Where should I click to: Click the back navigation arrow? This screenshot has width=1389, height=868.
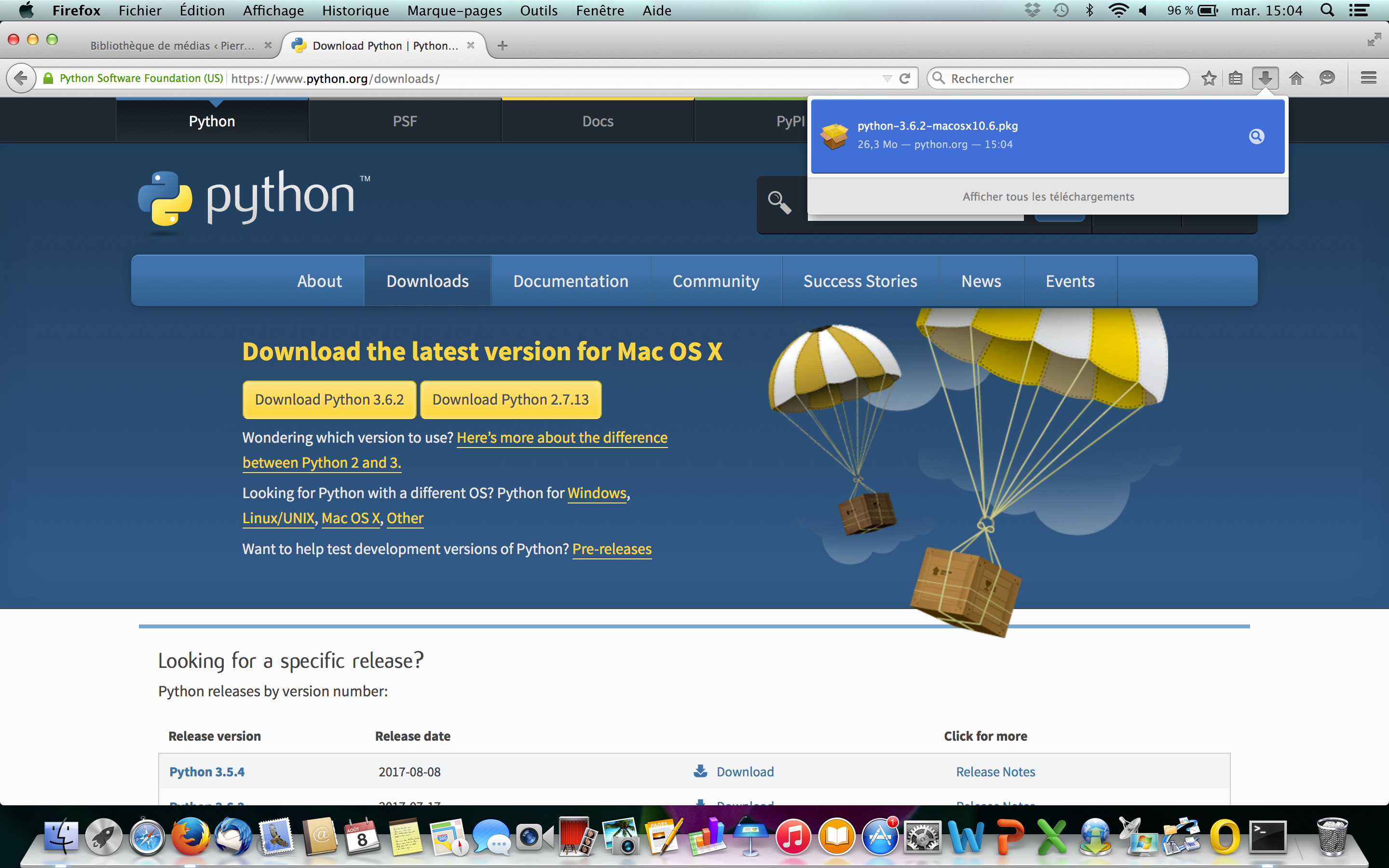point(21,78)
